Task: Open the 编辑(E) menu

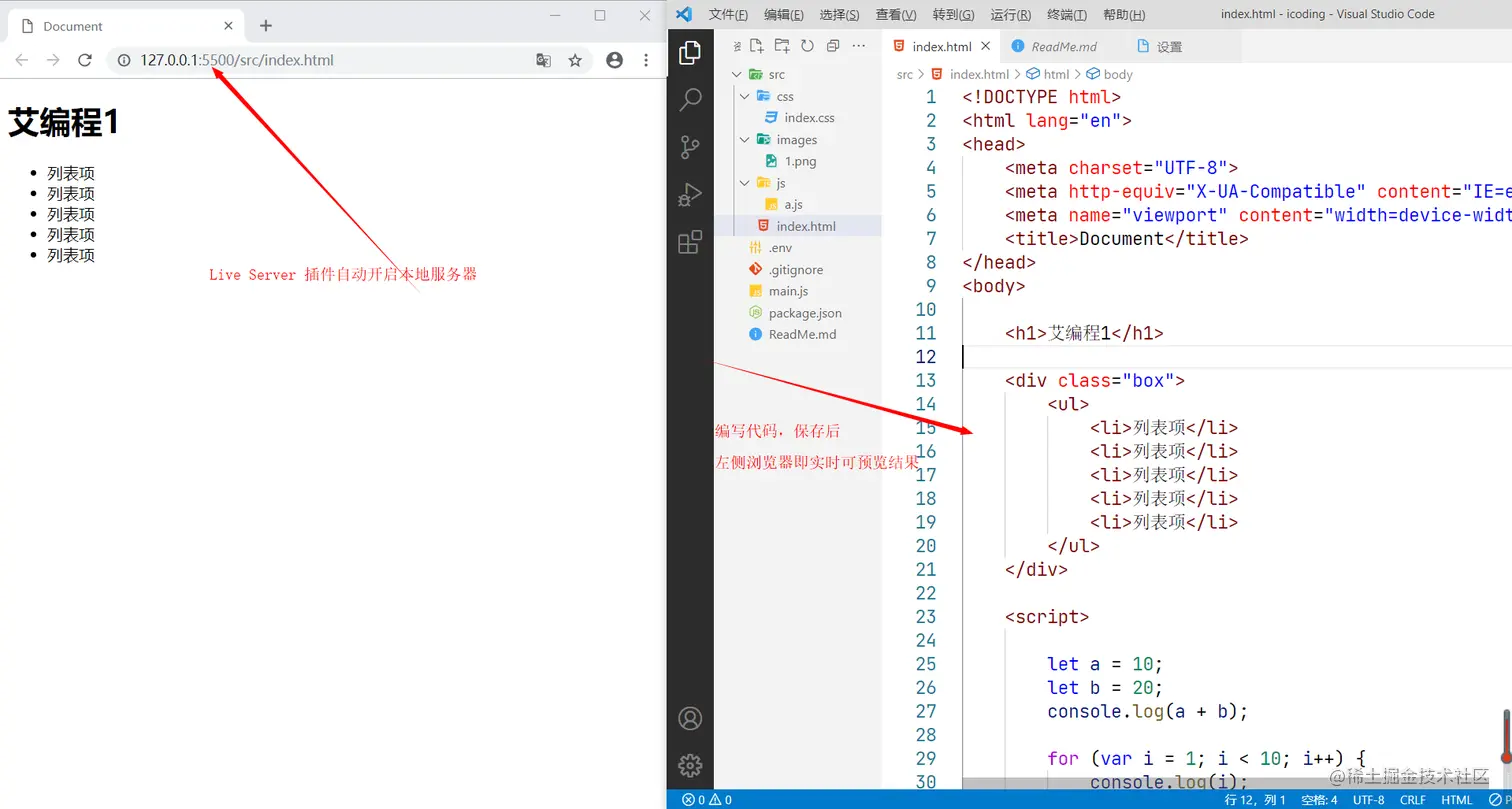Action: point(784,14)
